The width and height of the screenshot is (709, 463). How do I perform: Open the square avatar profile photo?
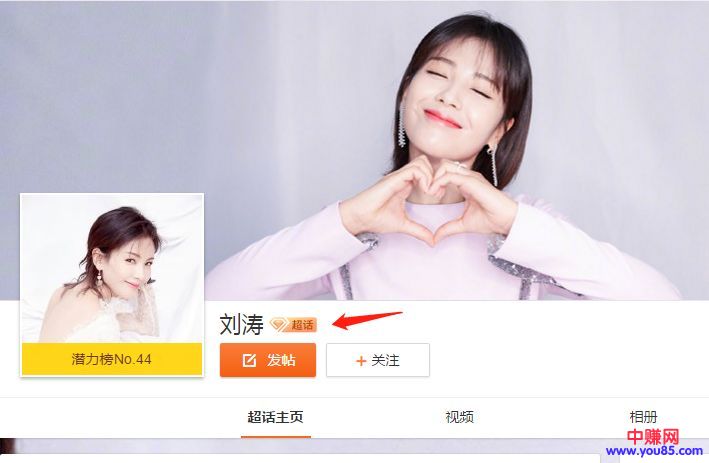tap(112, 269)
